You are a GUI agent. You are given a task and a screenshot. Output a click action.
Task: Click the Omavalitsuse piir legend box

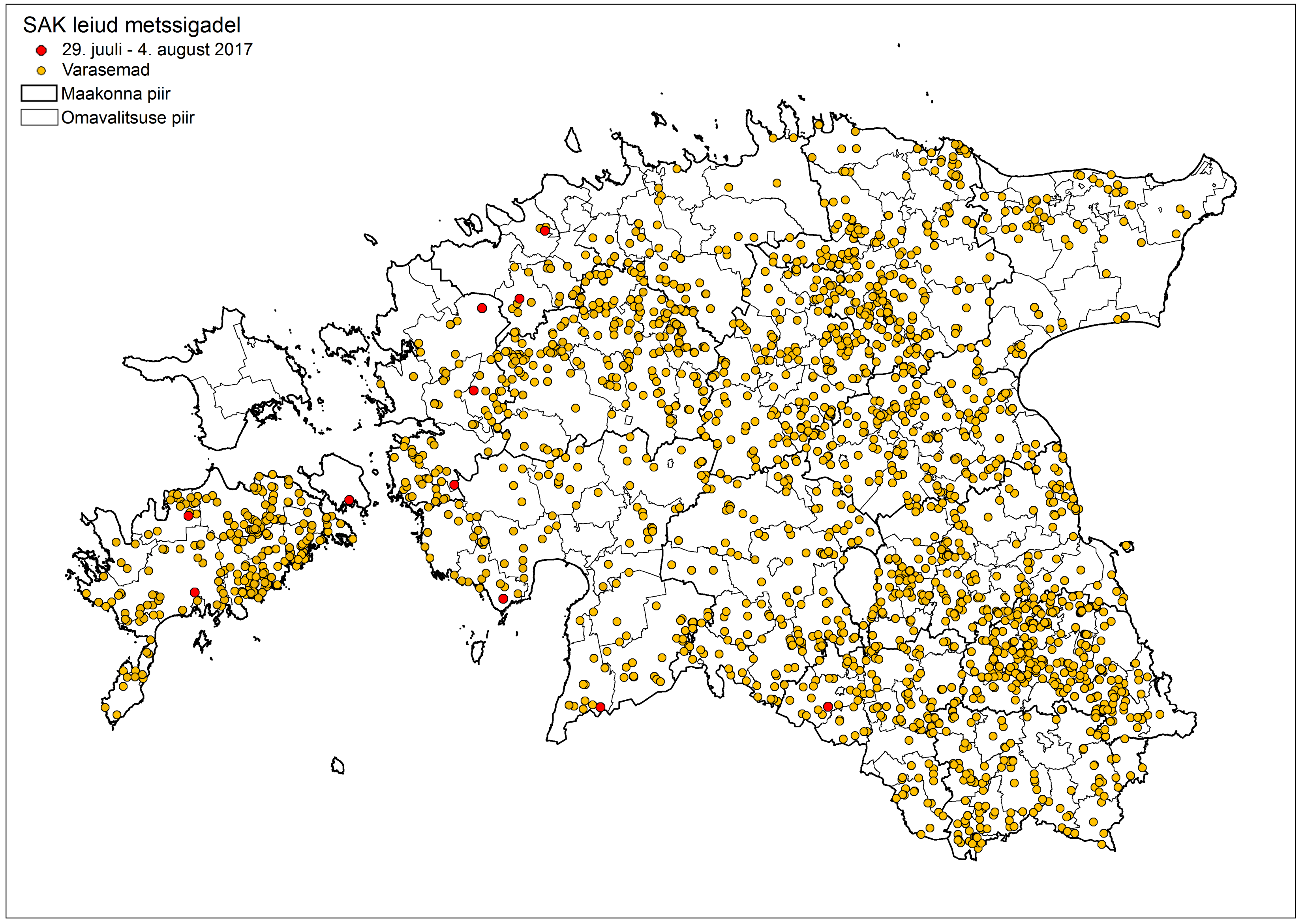[x=39, y=117]
